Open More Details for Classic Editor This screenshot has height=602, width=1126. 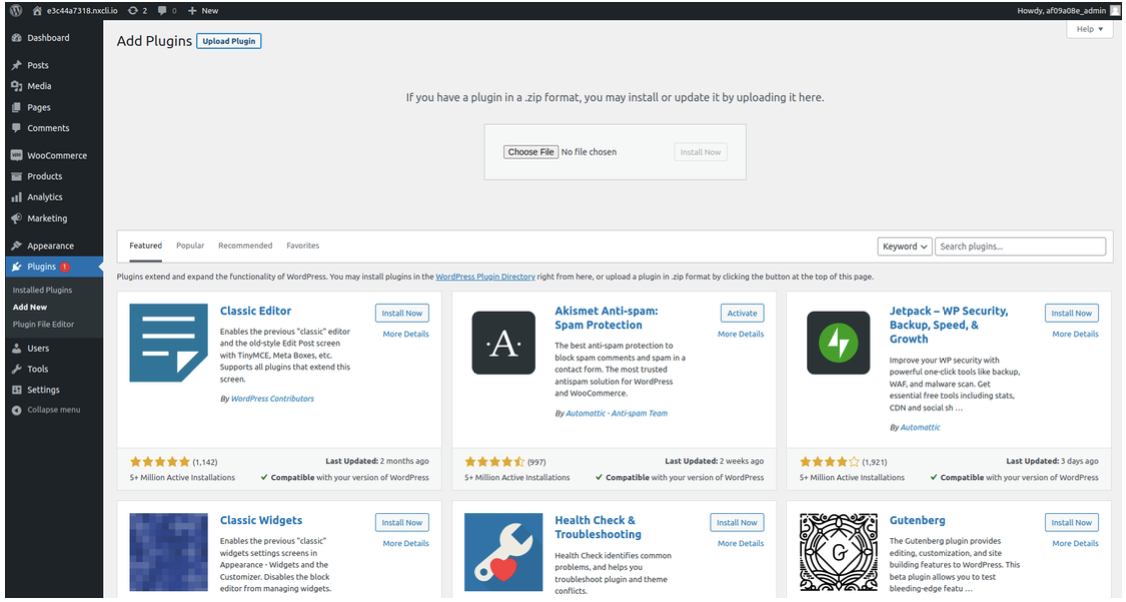[x=406, y=334]
